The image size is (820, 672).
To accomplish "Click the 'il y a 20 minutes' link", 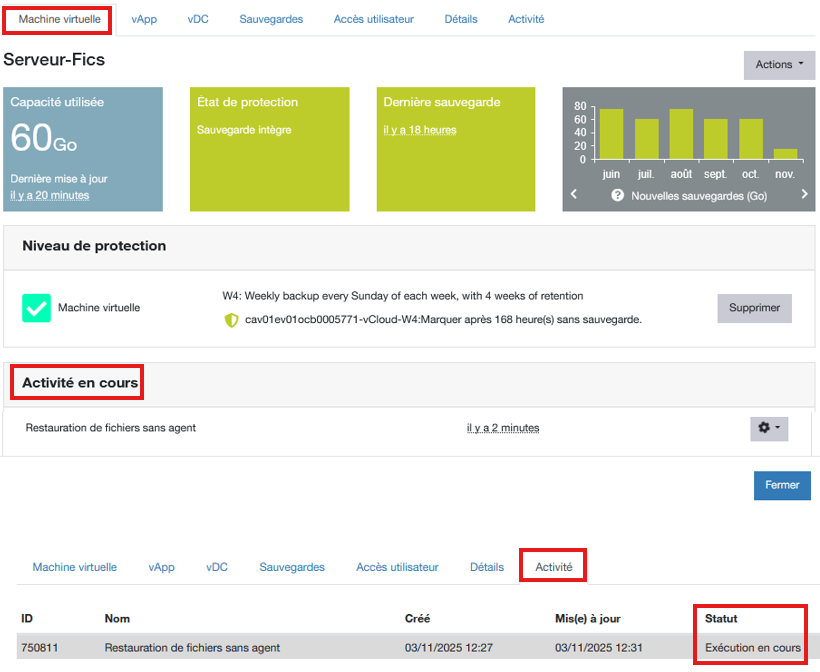I will [x=50, y=195].
